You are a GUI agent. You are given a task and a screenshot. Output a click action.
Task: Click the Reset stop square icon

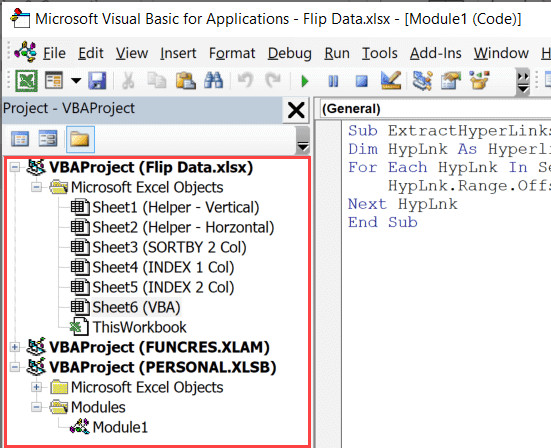pyautogui.click(x=362, y=81)
